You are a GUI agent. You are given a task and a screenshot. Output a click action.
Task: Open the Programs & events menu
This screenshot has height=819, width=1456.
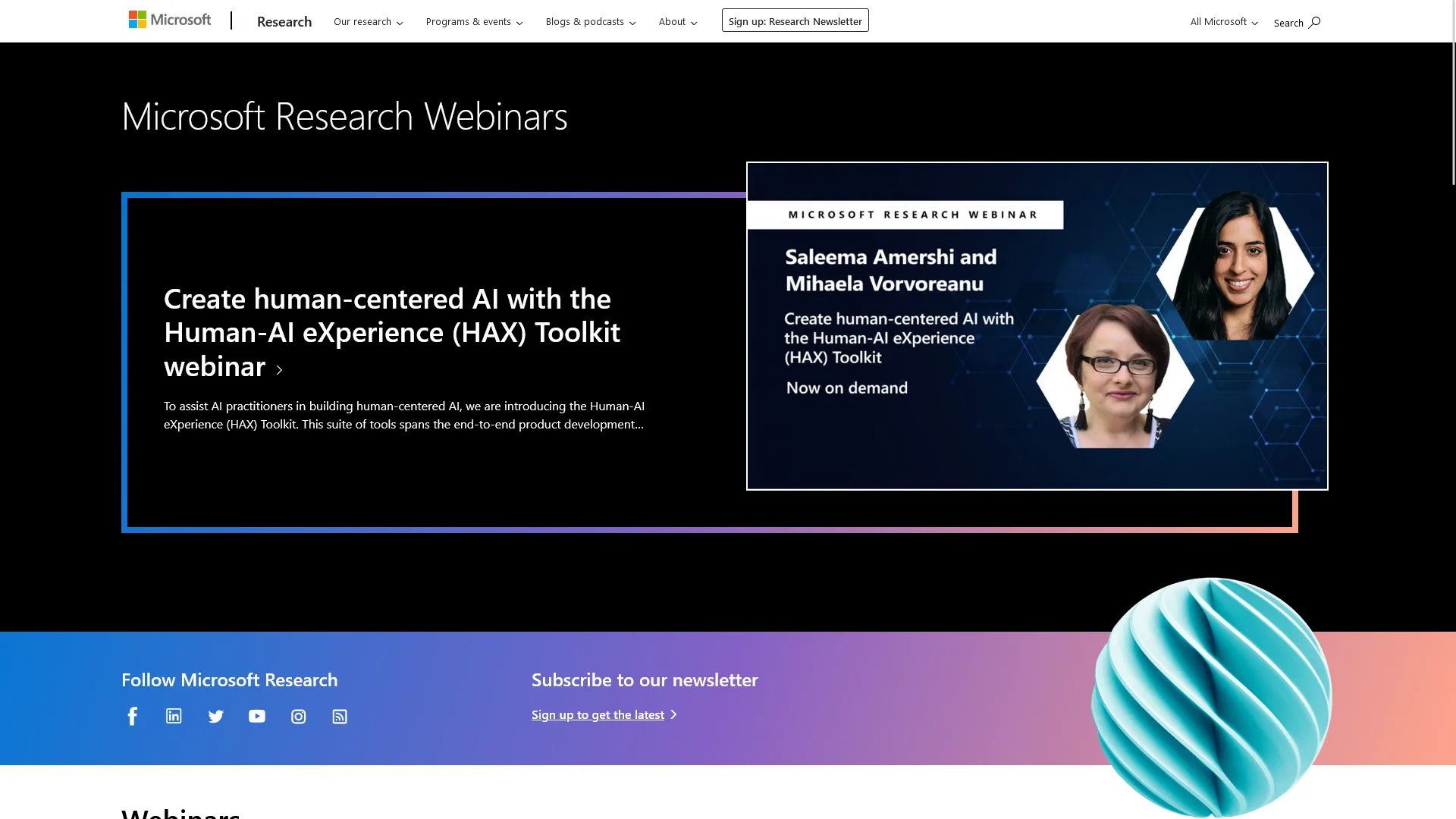[473, 21]
